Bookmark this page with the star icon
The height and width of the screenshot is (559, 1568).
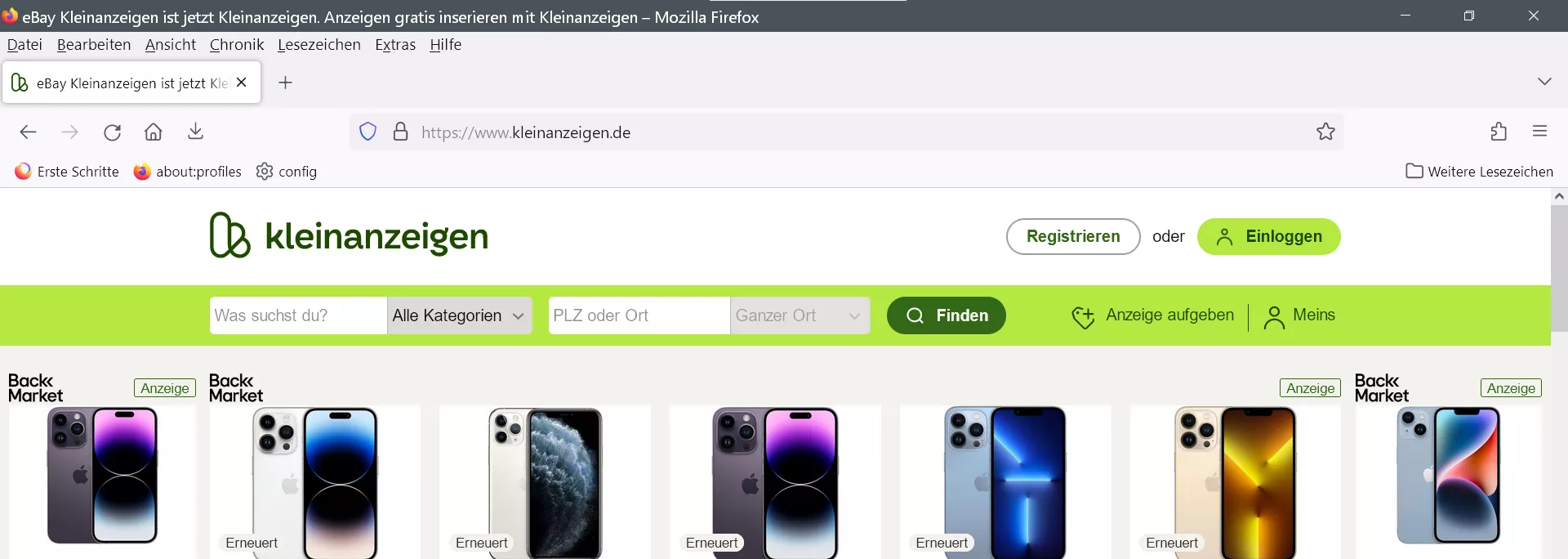[1325, 132]
